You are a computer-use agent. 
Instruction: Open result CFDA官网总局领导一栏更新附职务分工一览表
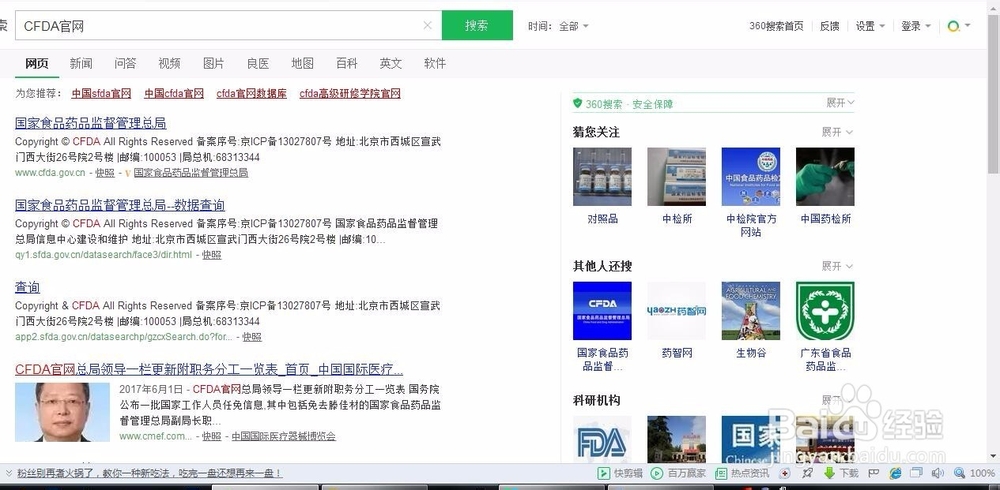coord(209,369)
